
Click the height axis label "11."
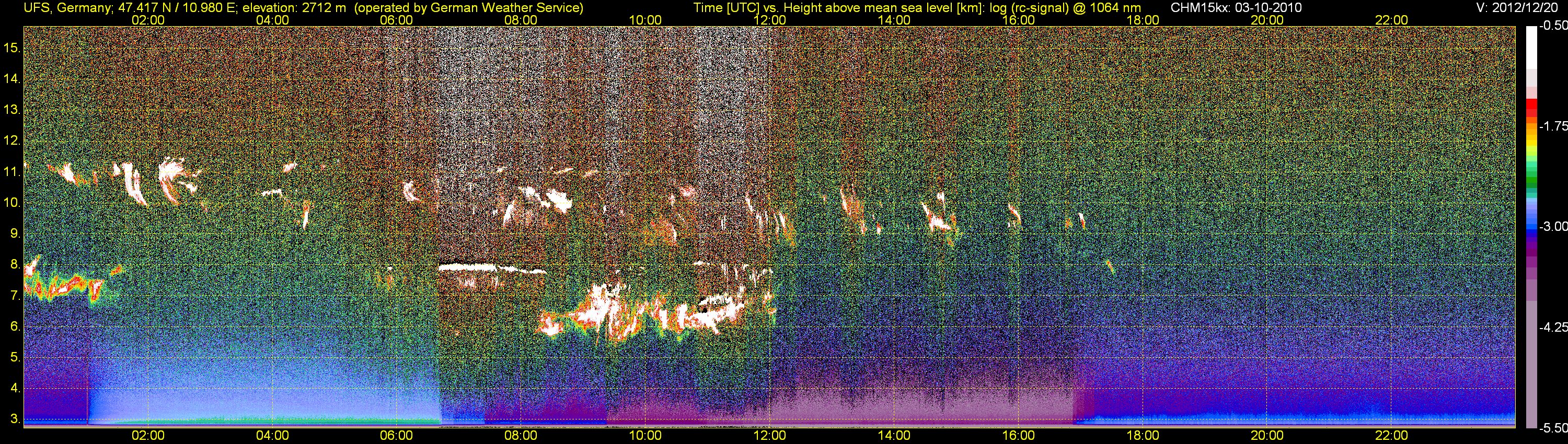(x=11, y=171)
